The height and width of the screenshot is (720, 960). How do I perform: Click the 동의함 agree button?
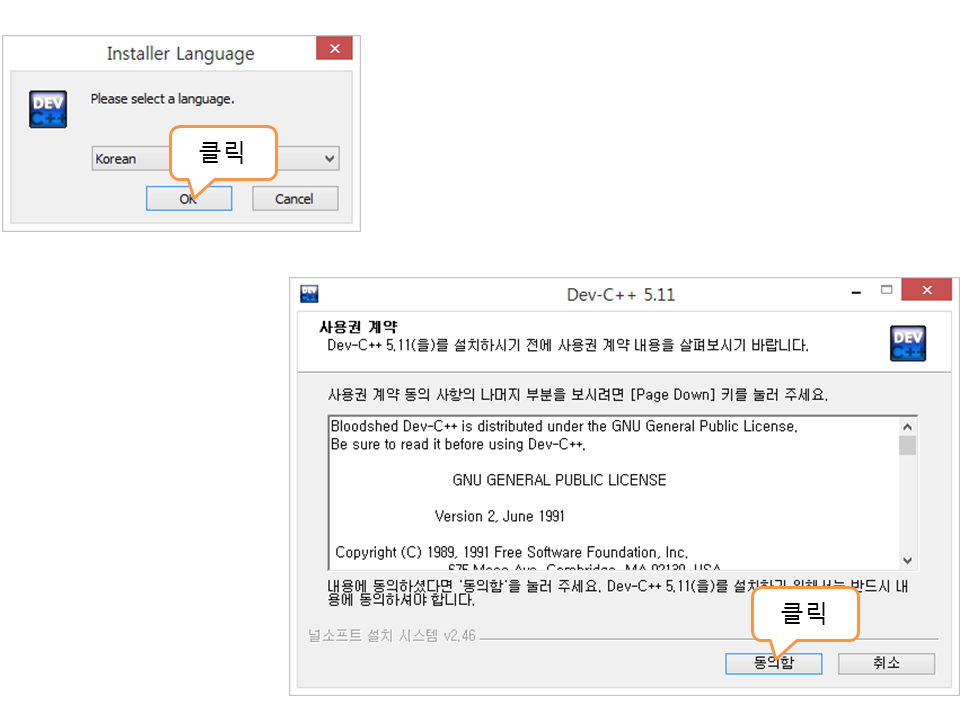tap(773, 663)
